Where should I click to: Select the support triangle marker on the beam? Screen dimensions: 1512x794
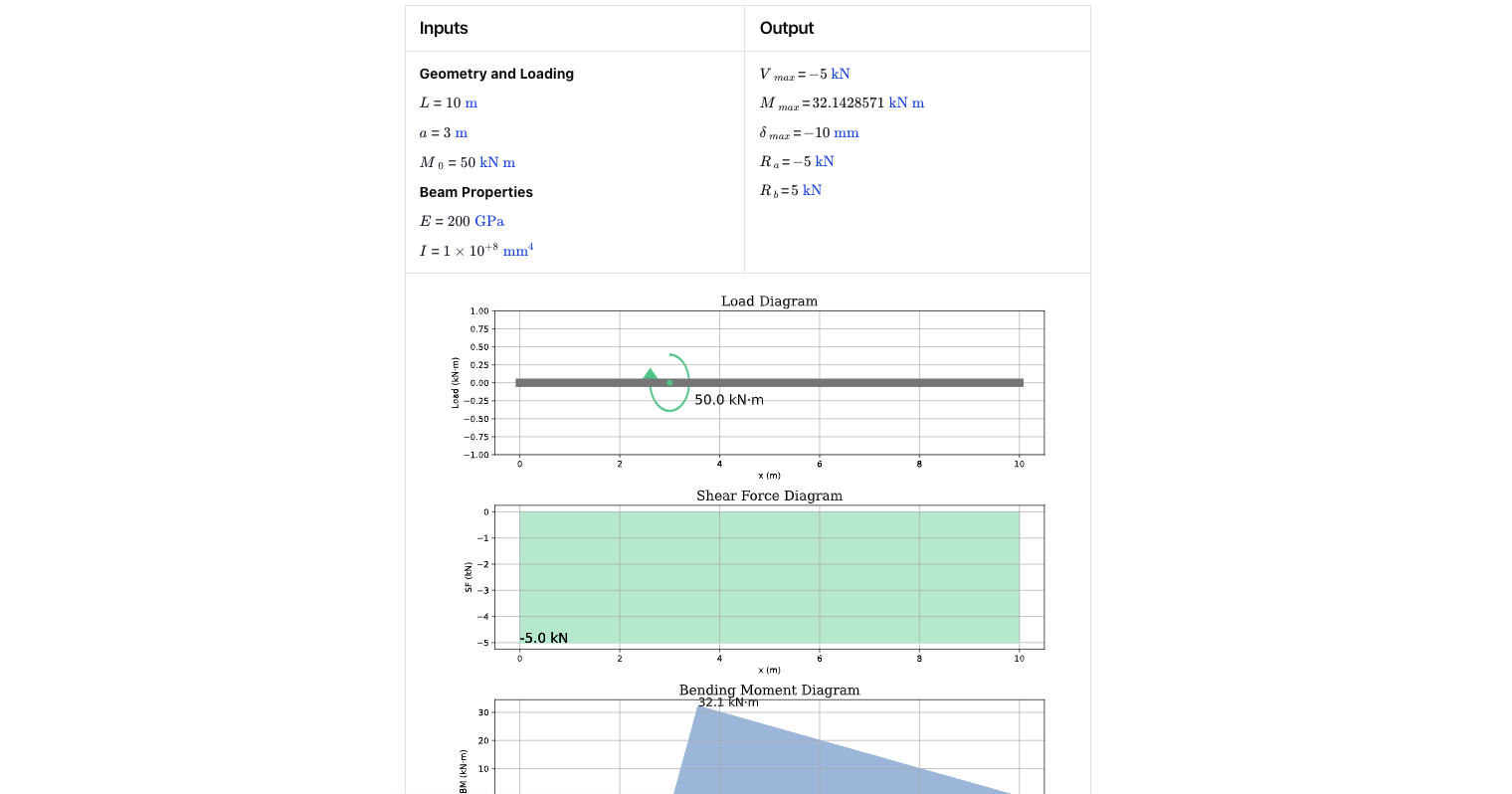pyautogui.click(x=651, y=376)
